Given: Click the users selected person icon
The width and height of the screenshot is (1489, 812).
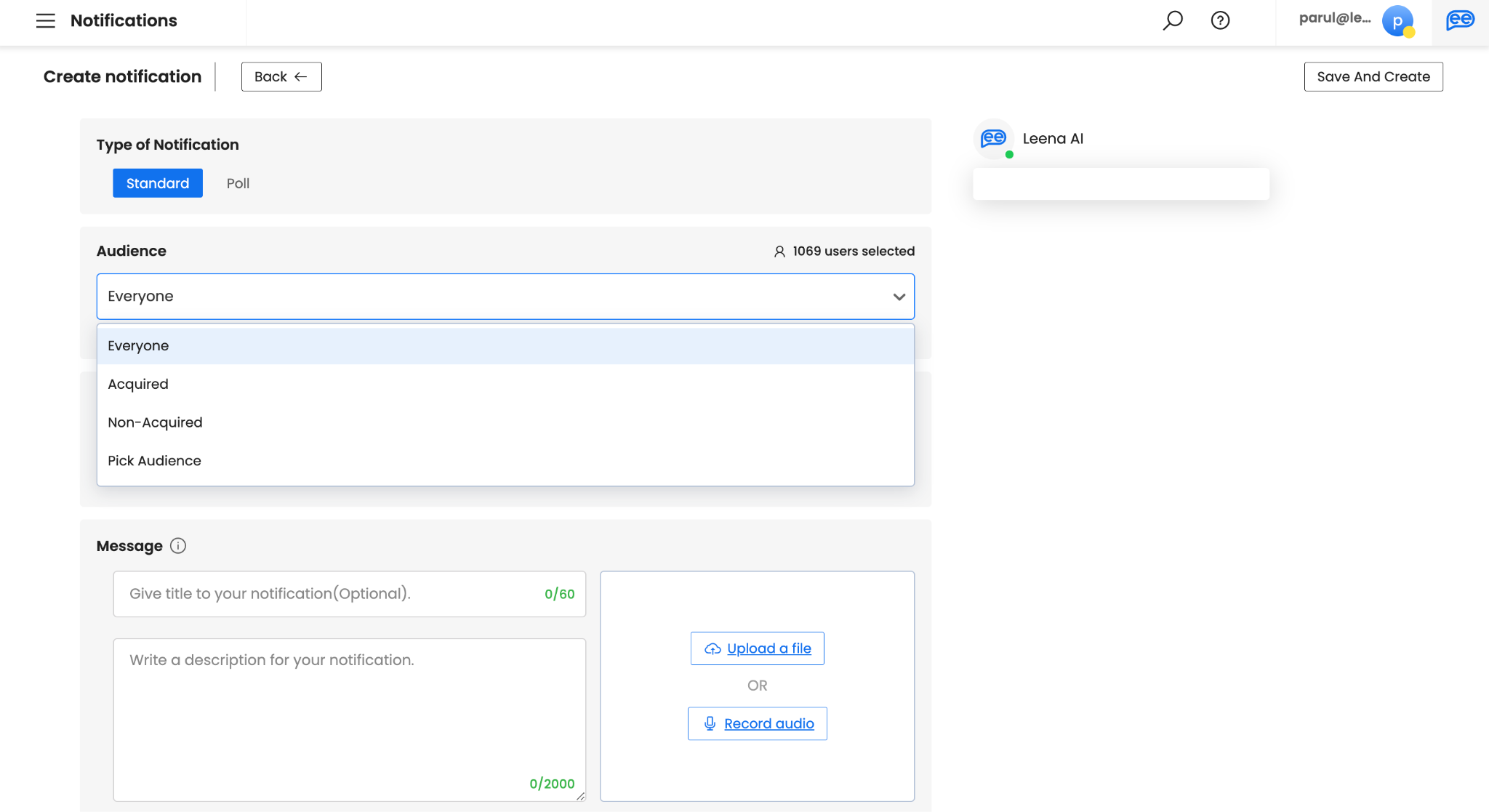Looking at the screenshot, I should coord(779,252).
